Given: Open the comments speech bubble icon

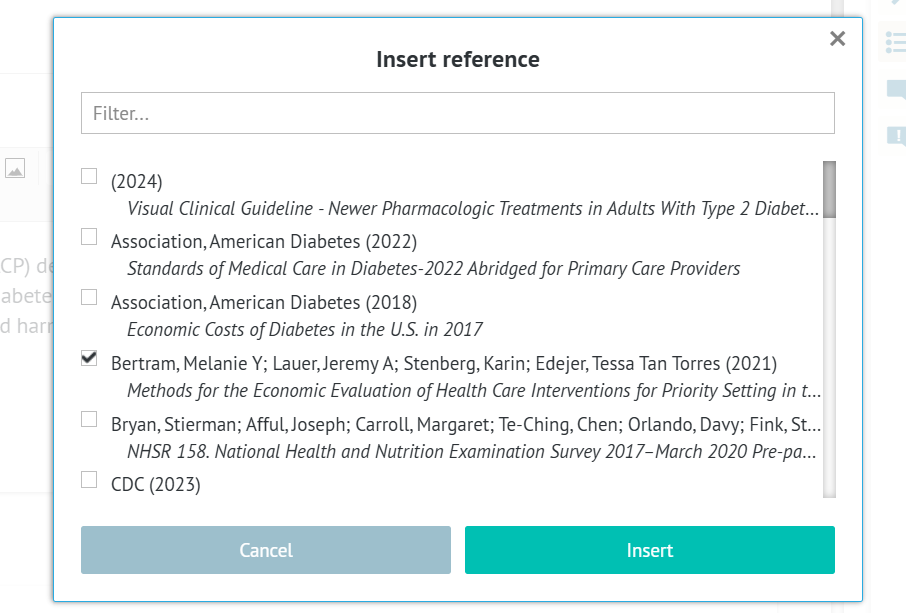Looking at the screenshot, I should click(895, 91).
